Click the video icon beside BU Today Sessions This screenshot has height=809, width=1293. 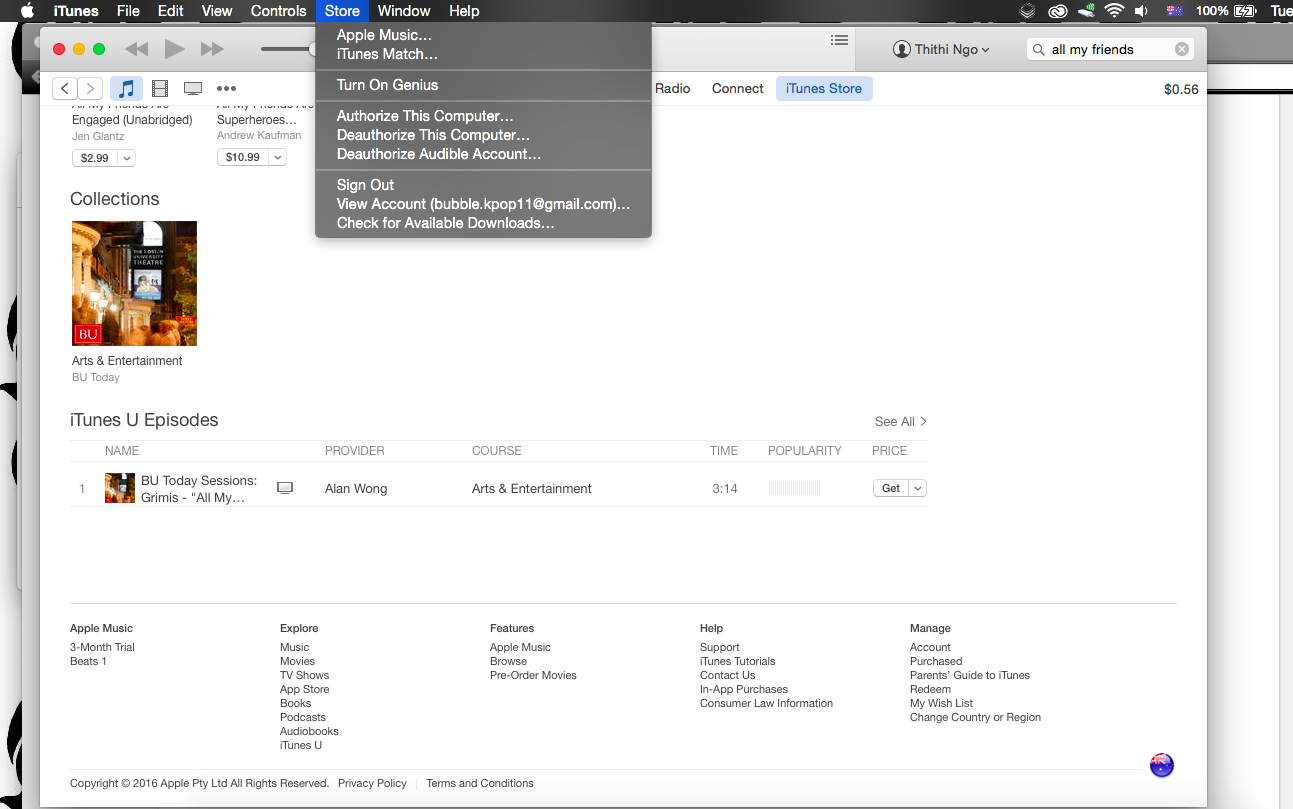(285, 488)
